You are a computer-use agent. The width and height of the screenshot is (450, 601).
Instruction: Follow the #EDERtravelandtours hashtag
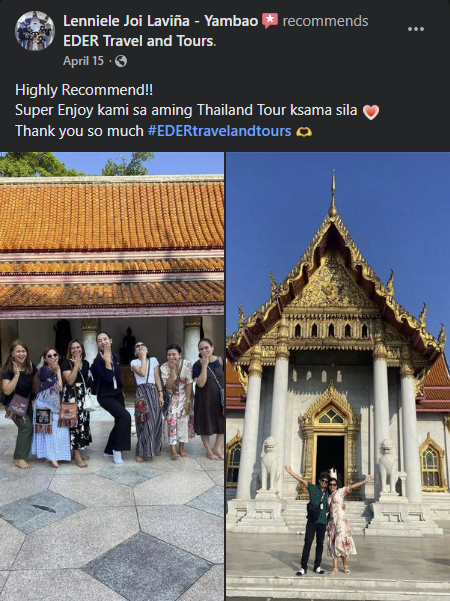[x=219, y=131]
